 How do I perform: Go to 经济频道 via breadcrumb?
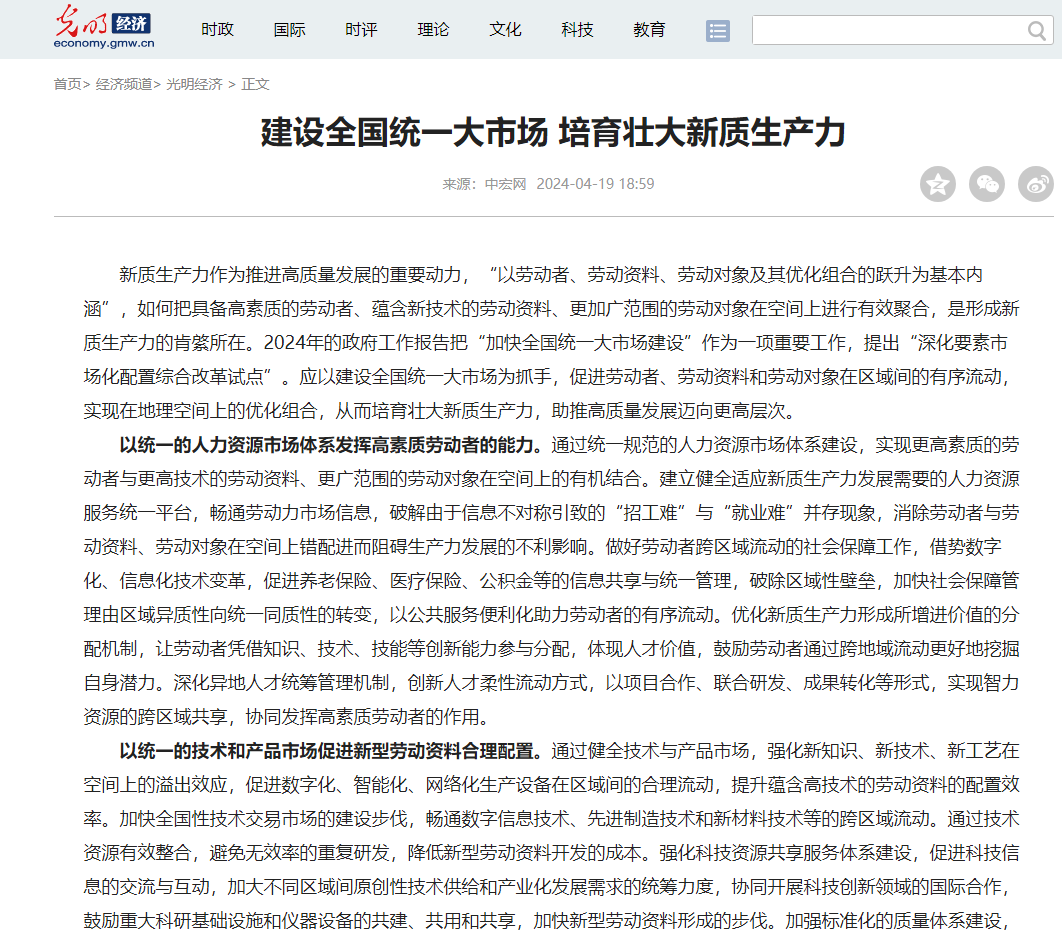[x=124, y=84]
